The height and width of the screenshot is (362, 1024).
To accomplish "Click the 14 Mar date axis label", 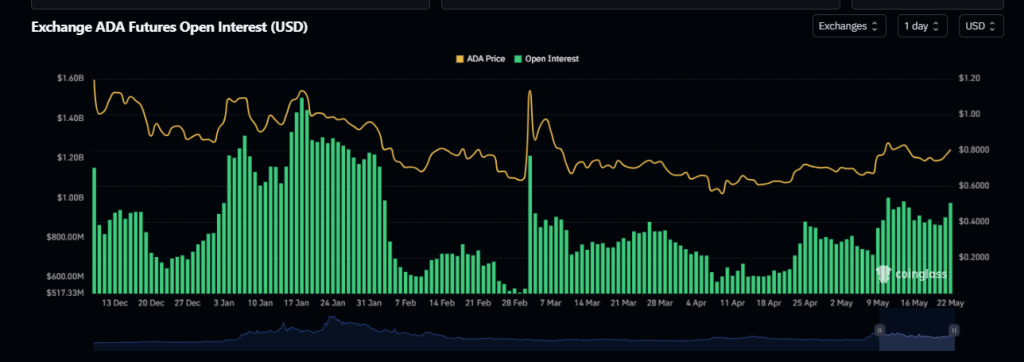I will [x=588, y=303].
